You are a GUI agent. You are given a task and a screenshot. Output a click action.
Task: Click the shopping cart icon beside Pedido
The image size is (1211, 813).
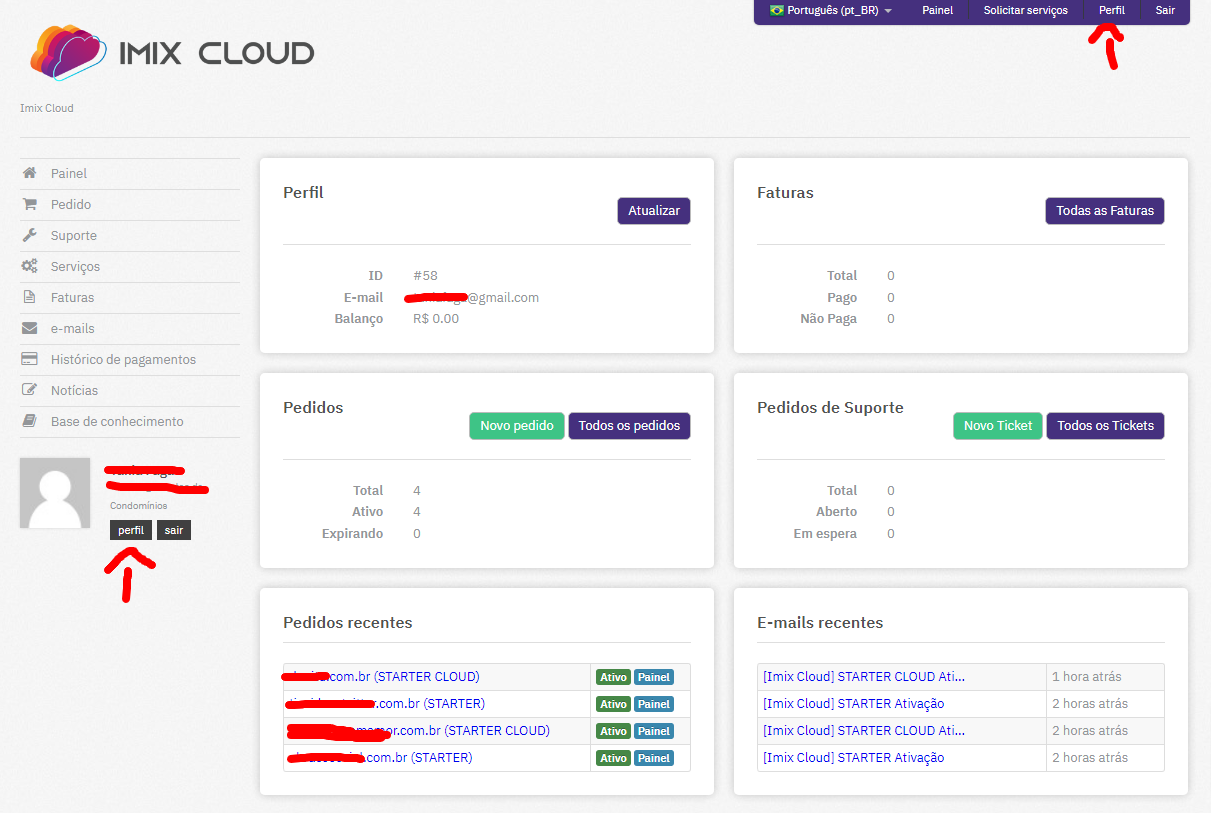[30, 204]
